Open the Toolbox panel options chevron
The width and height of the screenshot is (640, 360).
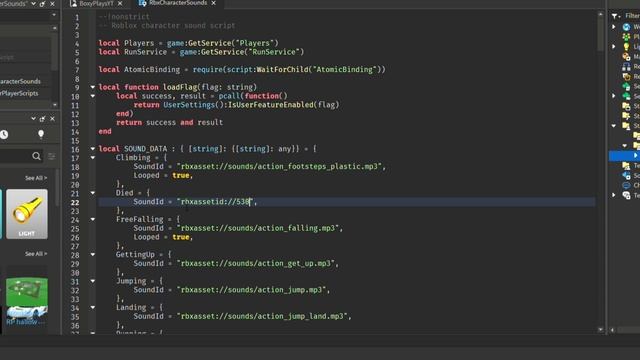33,119
